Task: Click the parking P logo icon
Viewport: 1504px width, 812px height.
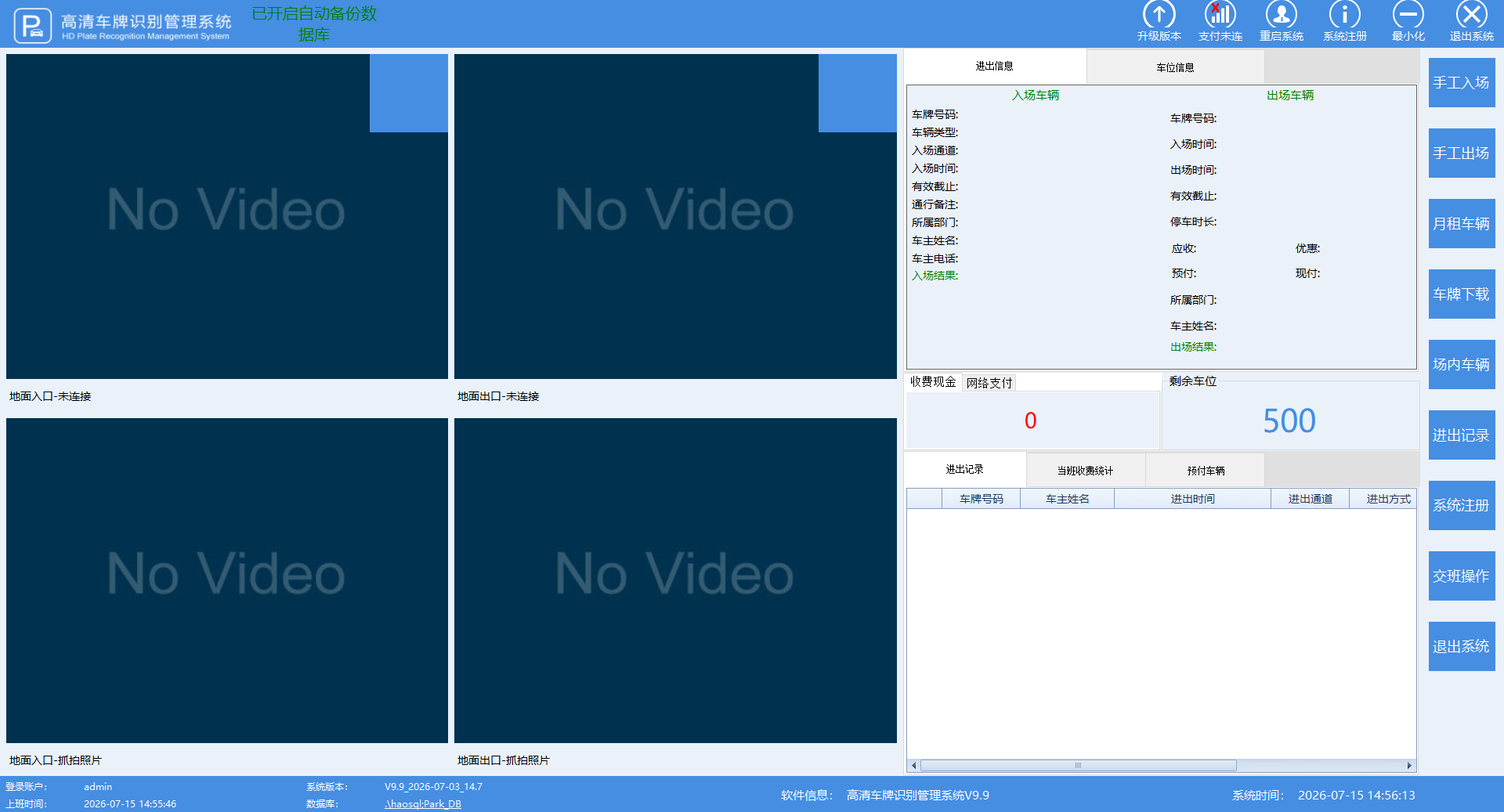Action: tap(33, 26)
